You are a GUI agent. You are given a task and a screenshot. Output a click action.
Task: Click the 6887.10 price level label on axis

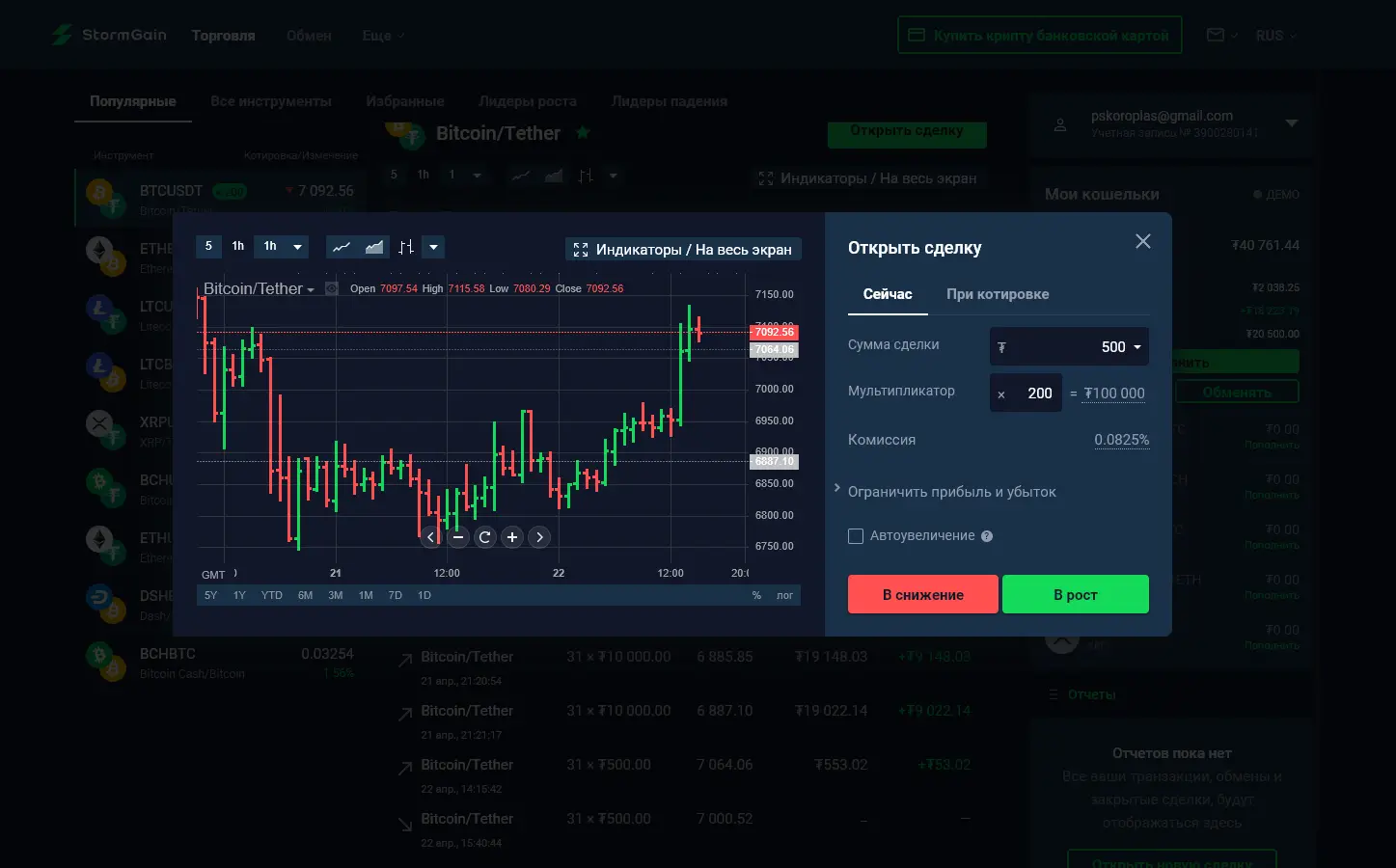coord(774,461)
